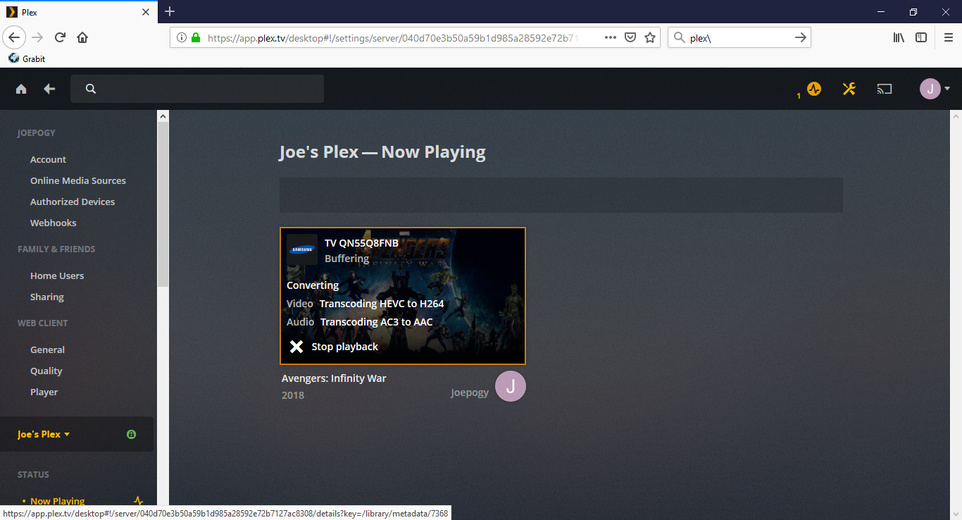Open Authorized Devices in sidebar

coord(72,202)
